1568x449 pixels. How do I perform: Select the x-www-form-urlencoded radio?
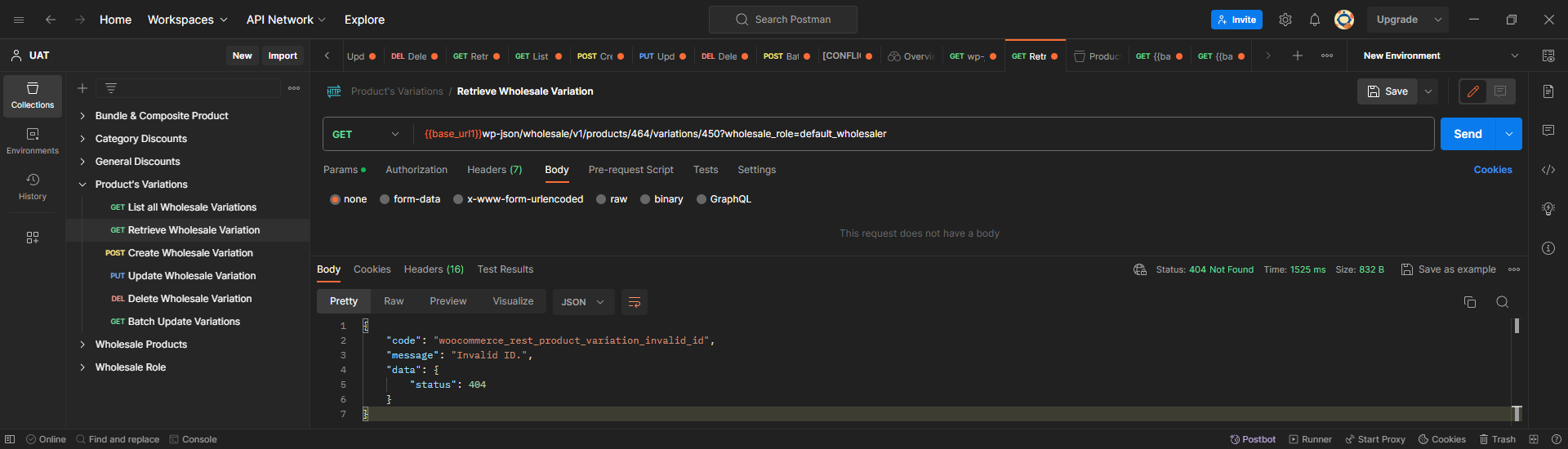[x=458, y=199]
